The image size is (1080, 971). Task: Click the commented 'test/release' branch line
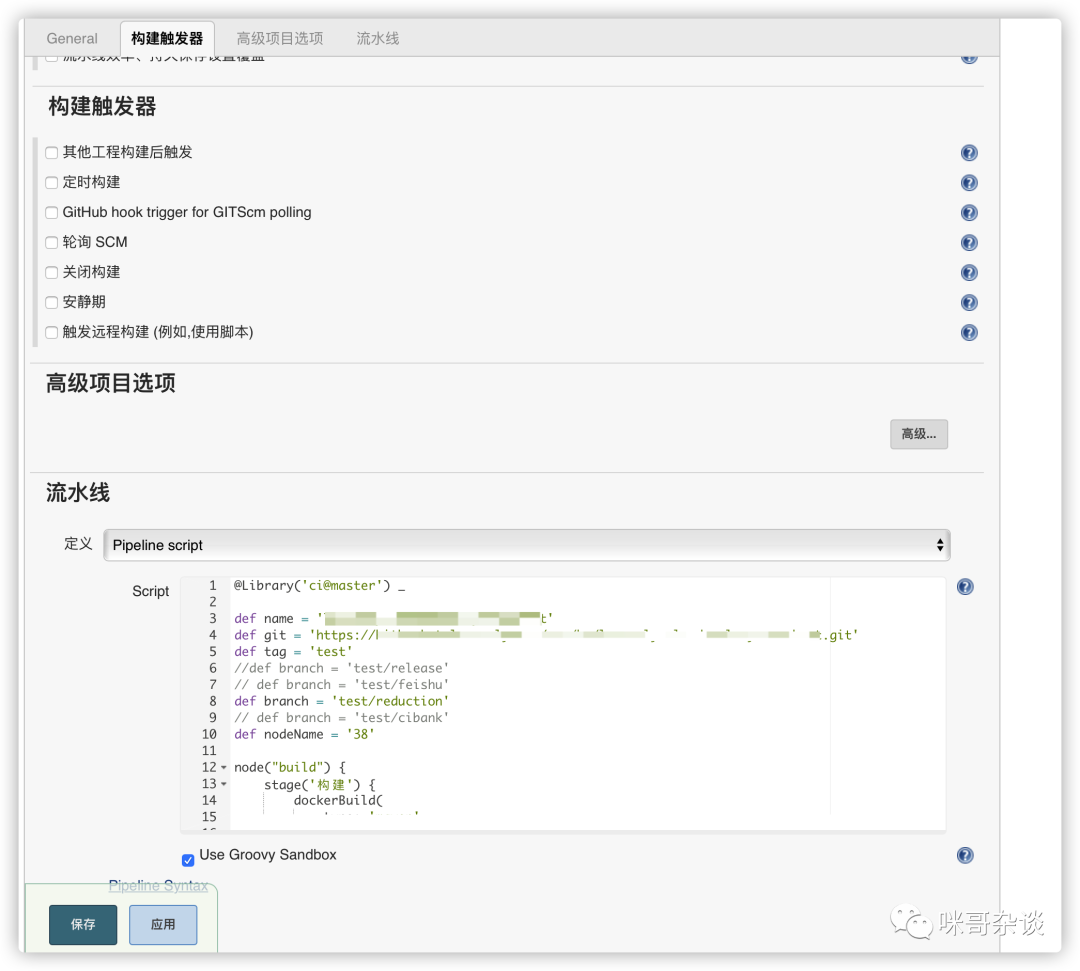[x=341, y=668]
